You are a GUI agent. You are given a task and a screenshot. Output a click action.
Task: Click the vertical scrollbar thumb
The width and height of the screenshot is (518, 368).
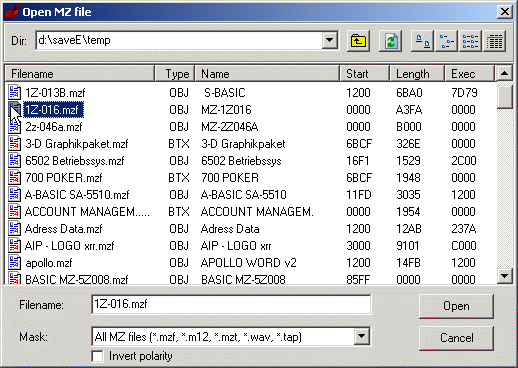pyautogui.click(x=504, y=96)
